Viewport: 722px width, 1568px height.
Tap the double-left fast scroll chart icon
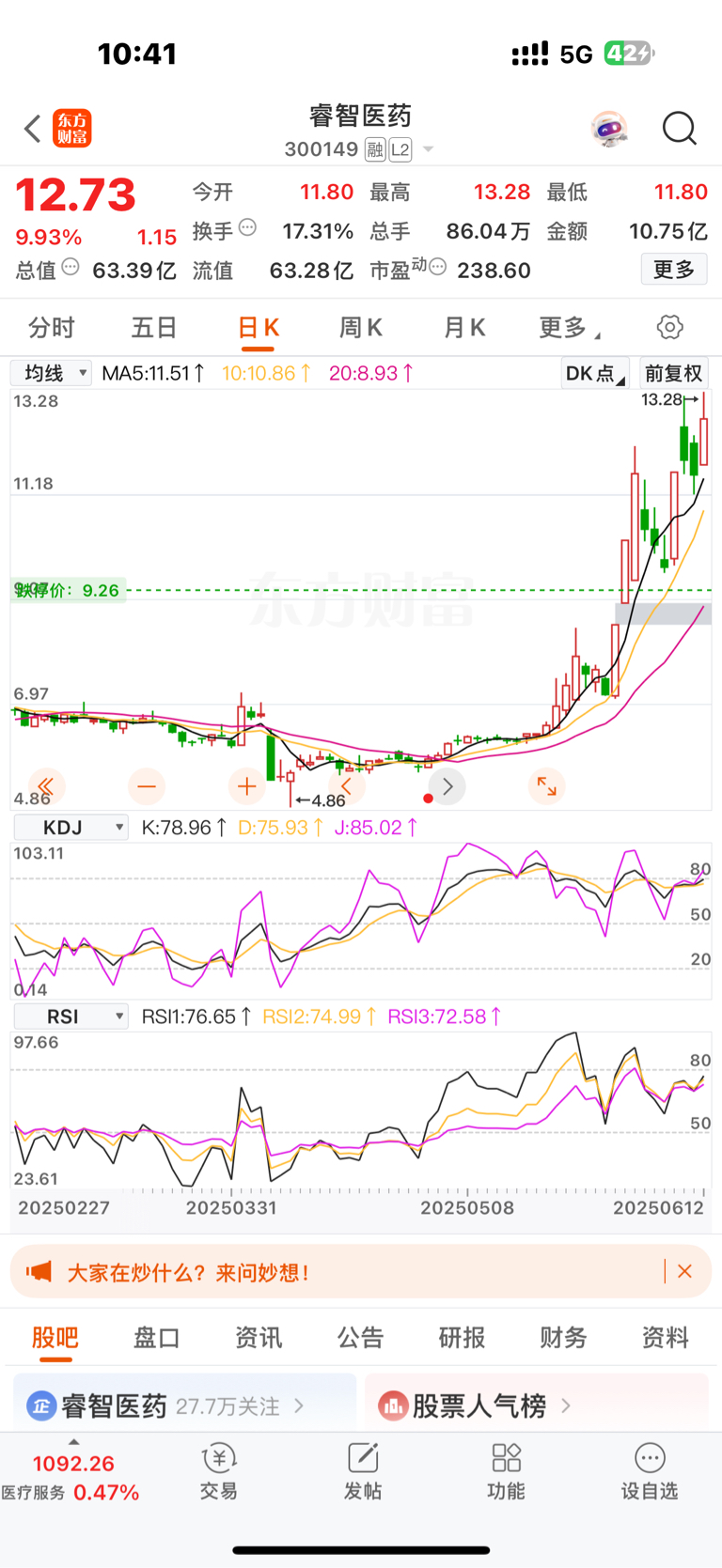pos(45,785)
